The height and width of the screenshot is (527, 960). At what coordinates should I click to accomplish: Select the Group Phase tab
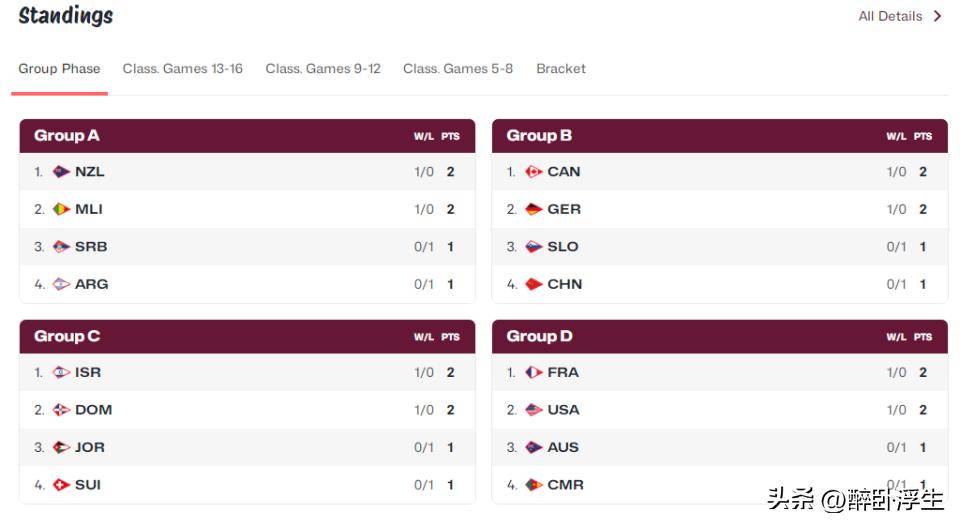click(x=59, y=69)
